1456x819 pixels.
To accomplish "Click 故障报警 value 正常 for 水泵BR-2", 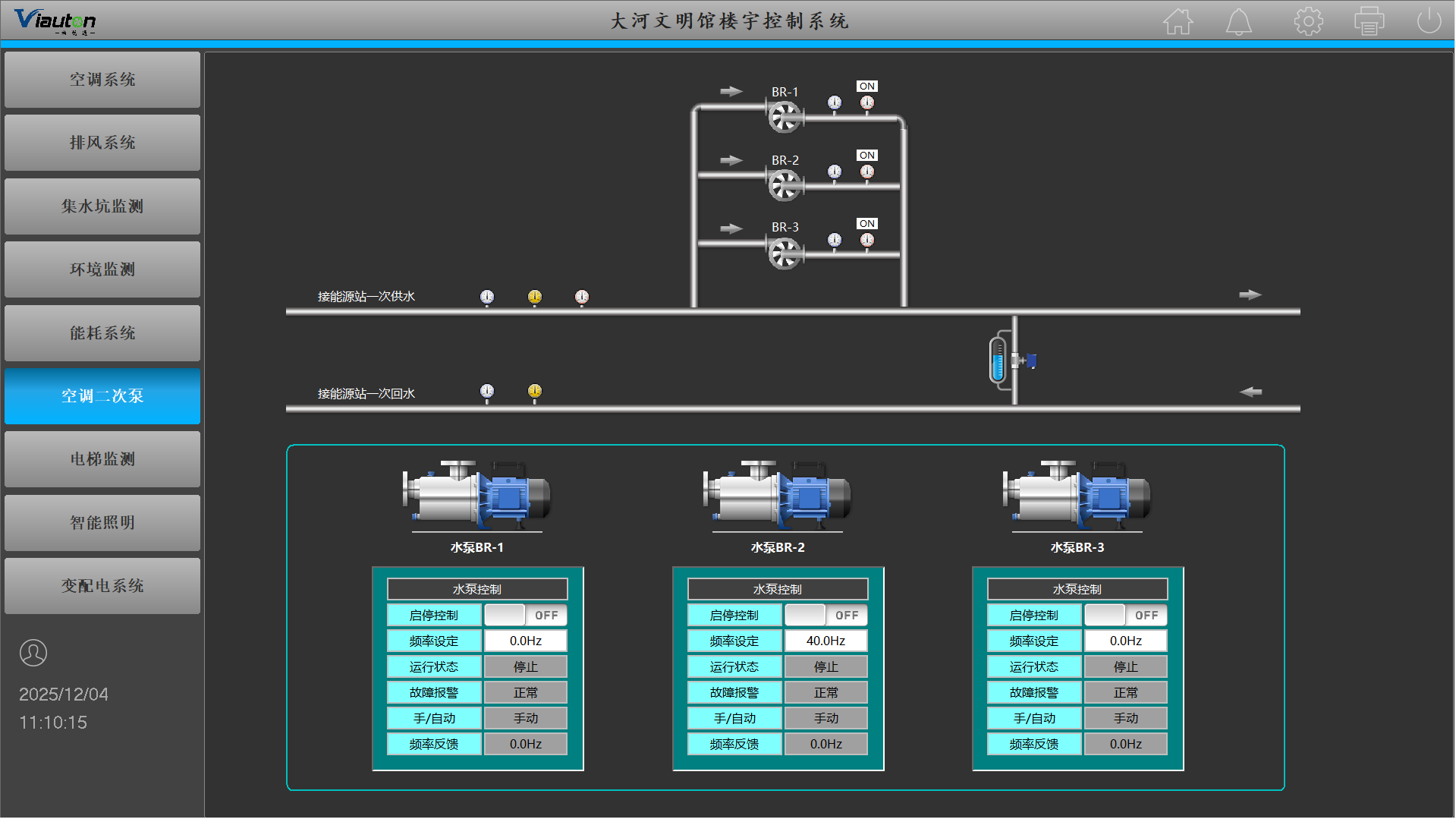I will [826, 693].
